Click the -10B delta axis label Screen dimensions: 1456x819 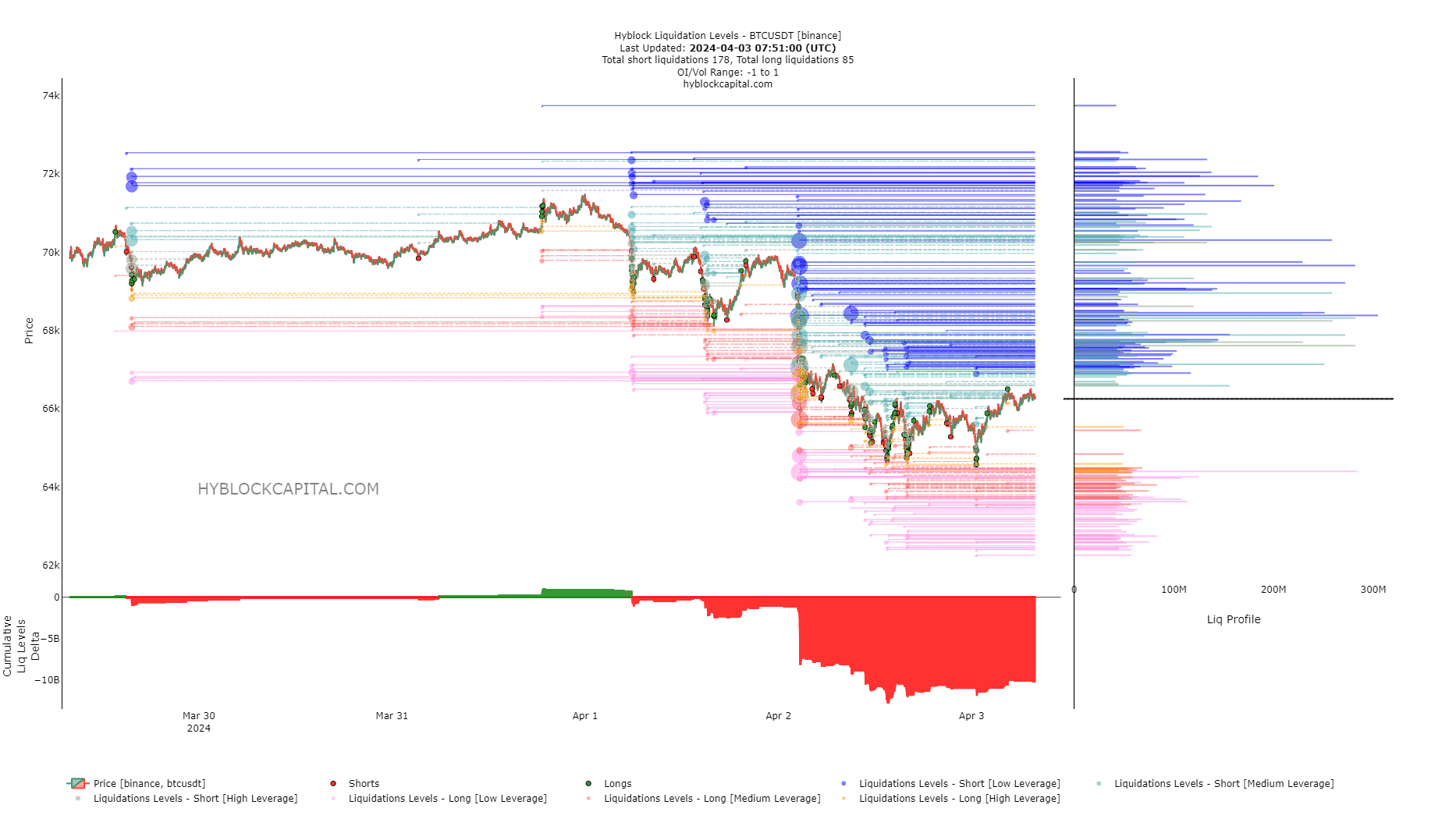(x=47, y=680)
